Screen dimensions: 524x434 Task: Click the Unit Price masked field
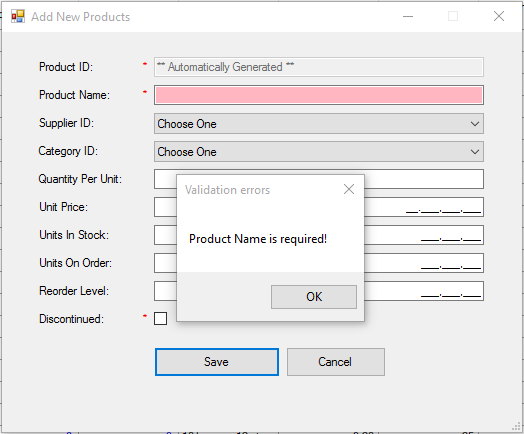424,207
